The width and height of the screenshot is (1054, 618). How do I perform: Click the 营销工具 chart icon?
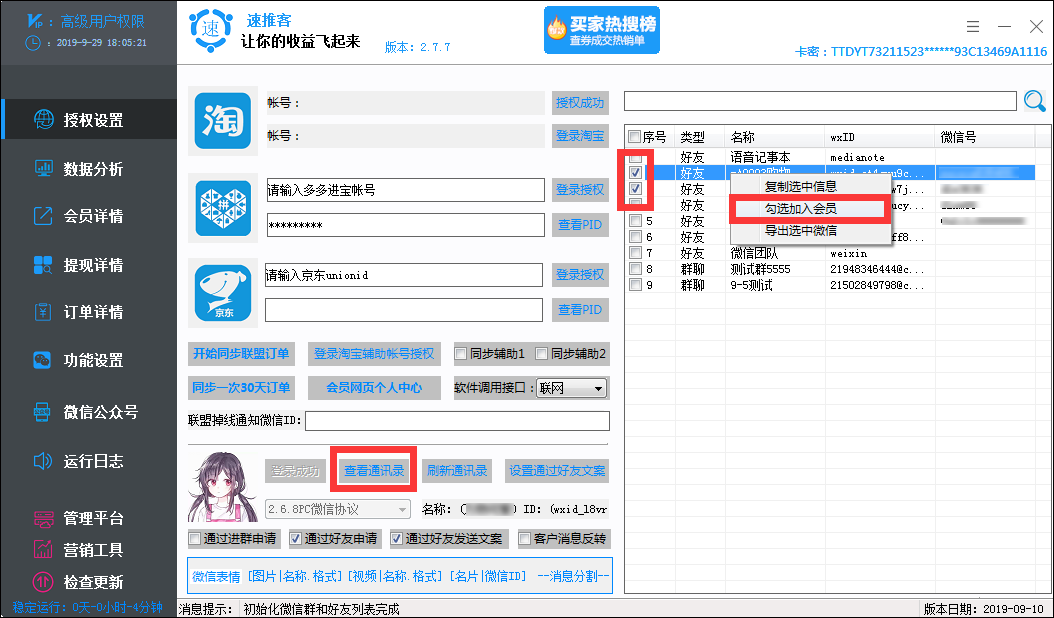(x=44, y=549)
